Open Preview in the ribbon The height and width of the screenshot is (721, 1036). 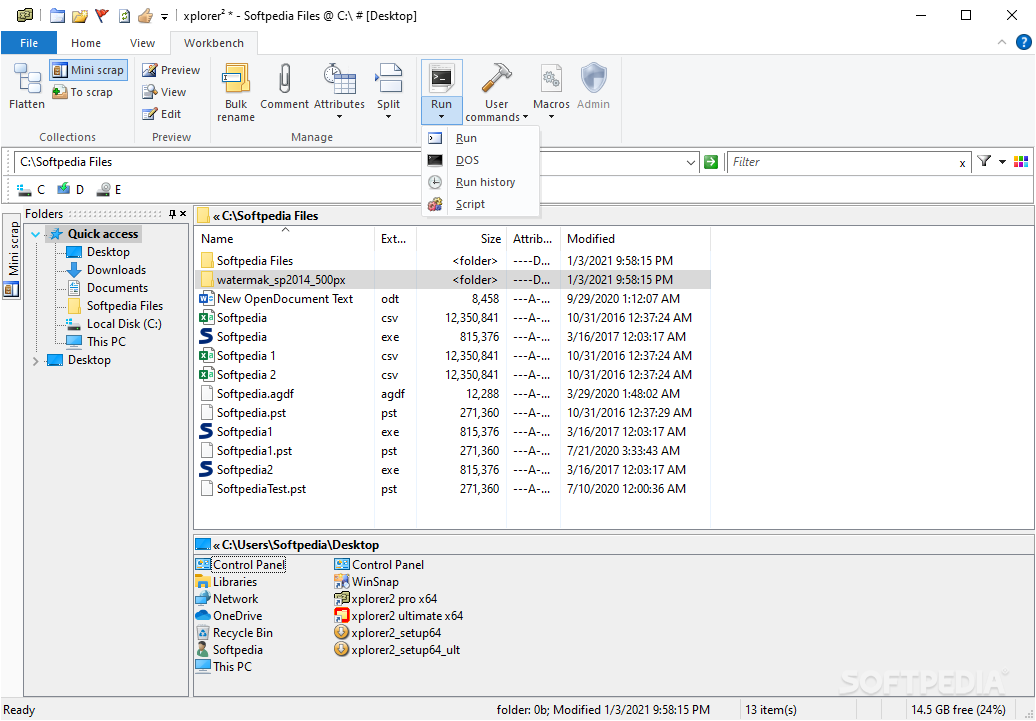click(171, 70)
